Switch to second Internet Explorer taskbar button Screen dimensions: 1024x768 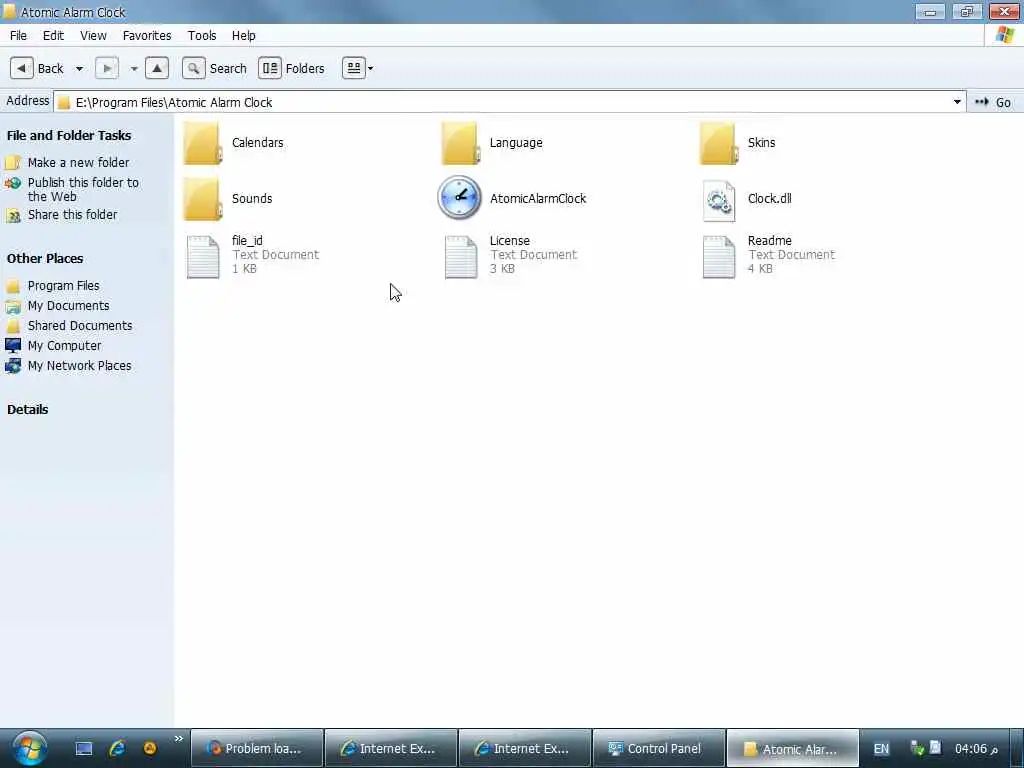click(524, 748)
